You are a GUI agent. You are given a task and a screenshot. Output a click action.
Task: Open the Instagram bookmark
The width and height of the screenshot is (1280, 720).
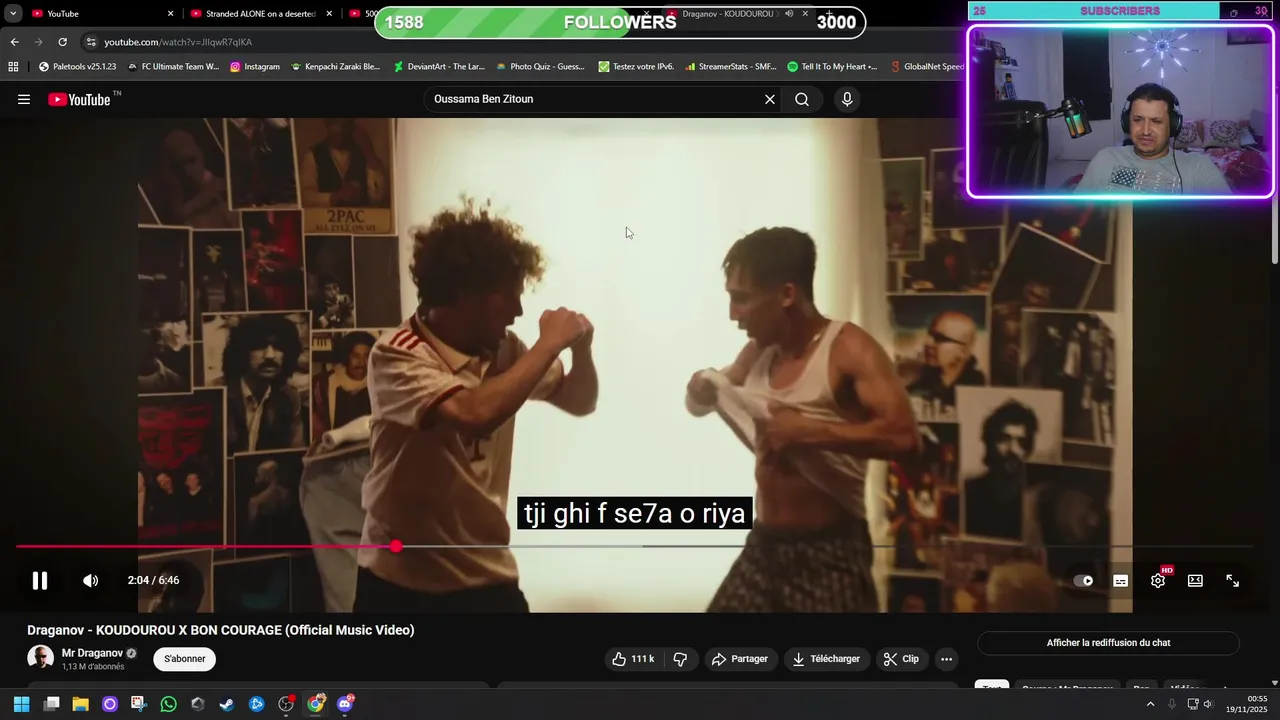[x=255, y=67]
